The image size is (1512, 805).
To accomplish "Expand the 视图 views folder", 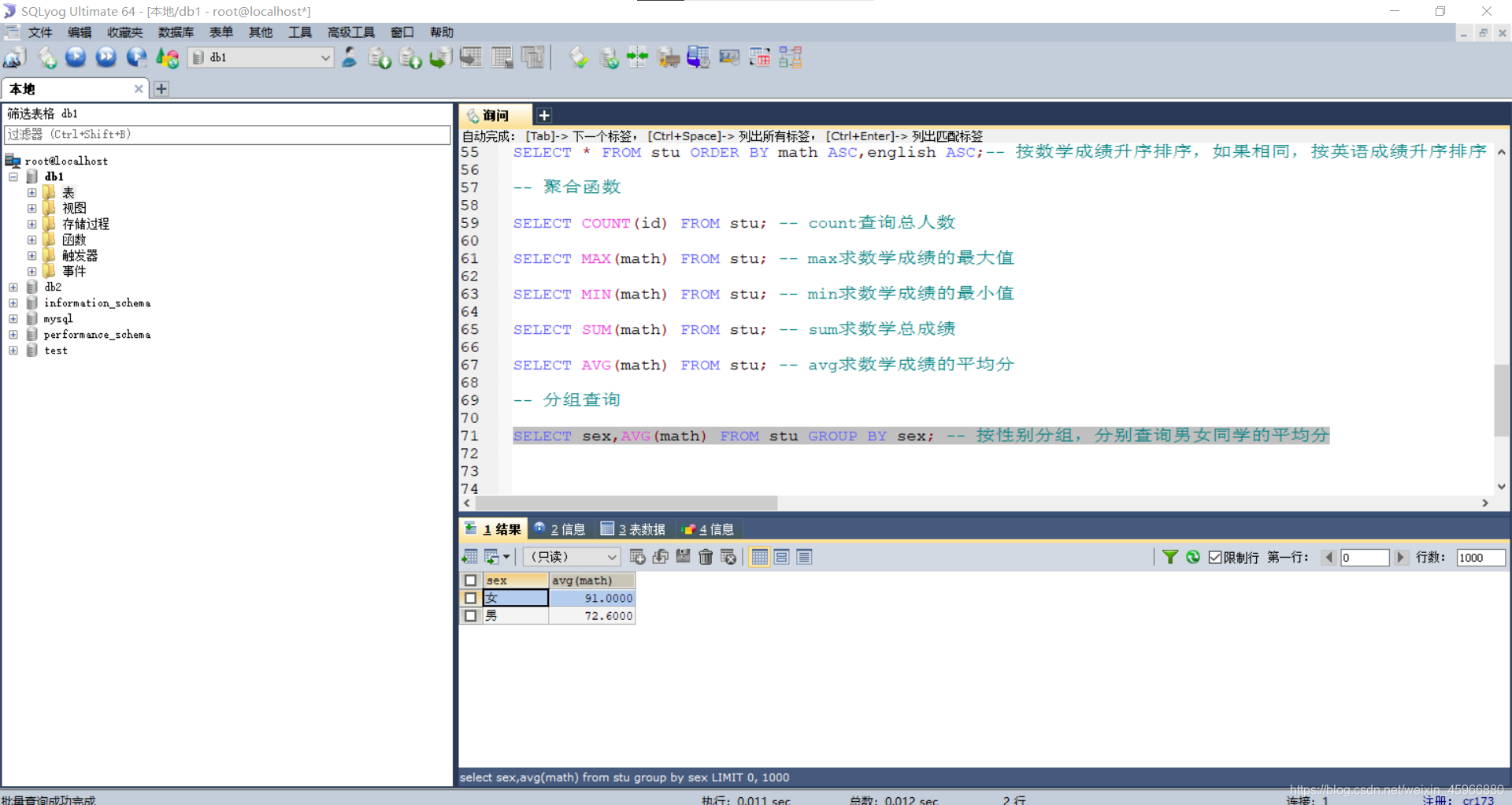I will pos(32,208).
